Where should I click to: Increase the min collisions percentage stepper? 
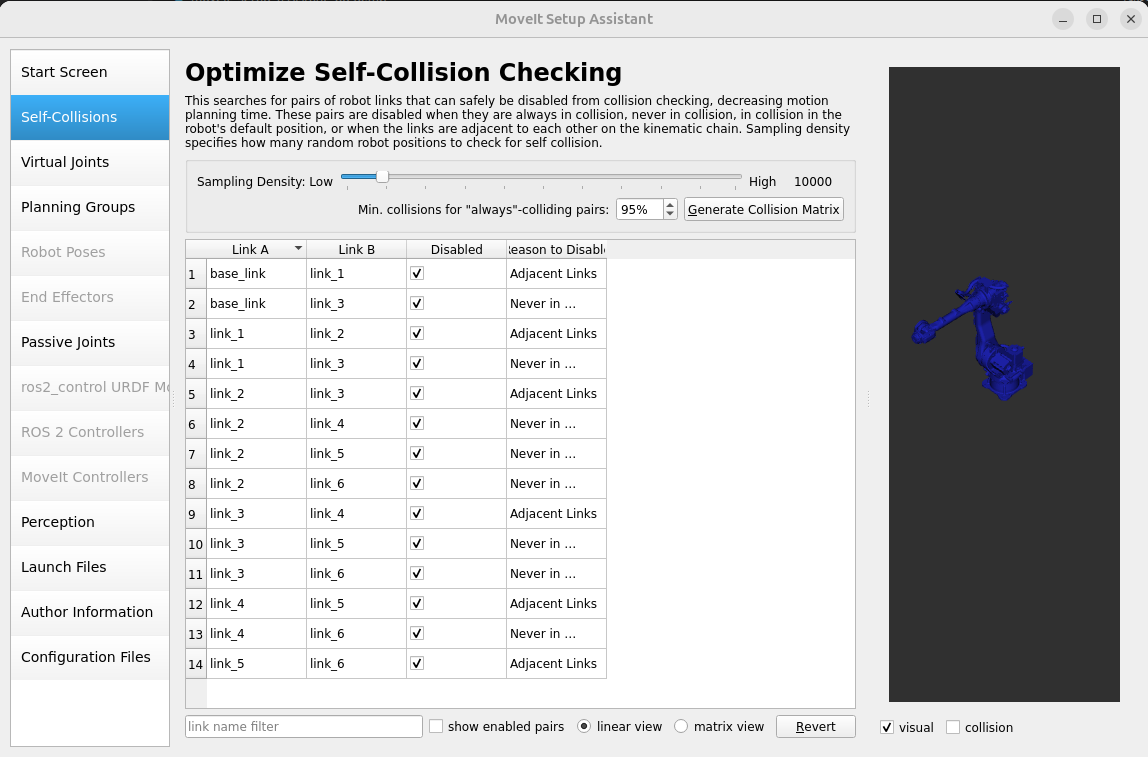click(670, 205)
